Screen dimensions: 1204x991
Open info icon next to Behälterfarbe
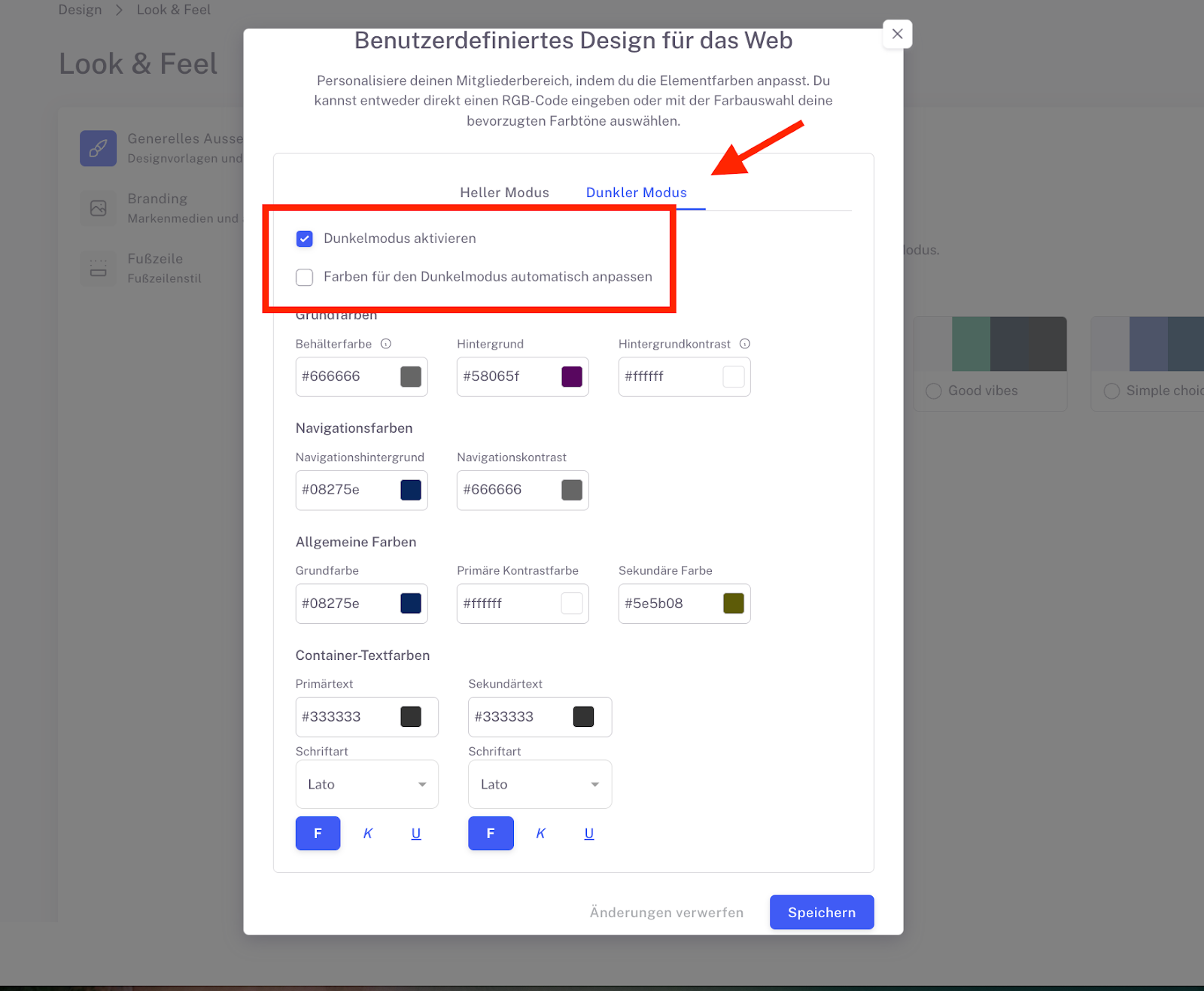click(386, 344)
